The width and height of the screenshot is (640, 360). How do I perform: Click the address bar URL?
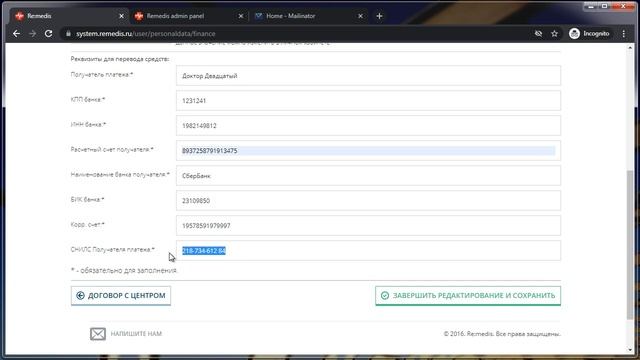point(146,33)
